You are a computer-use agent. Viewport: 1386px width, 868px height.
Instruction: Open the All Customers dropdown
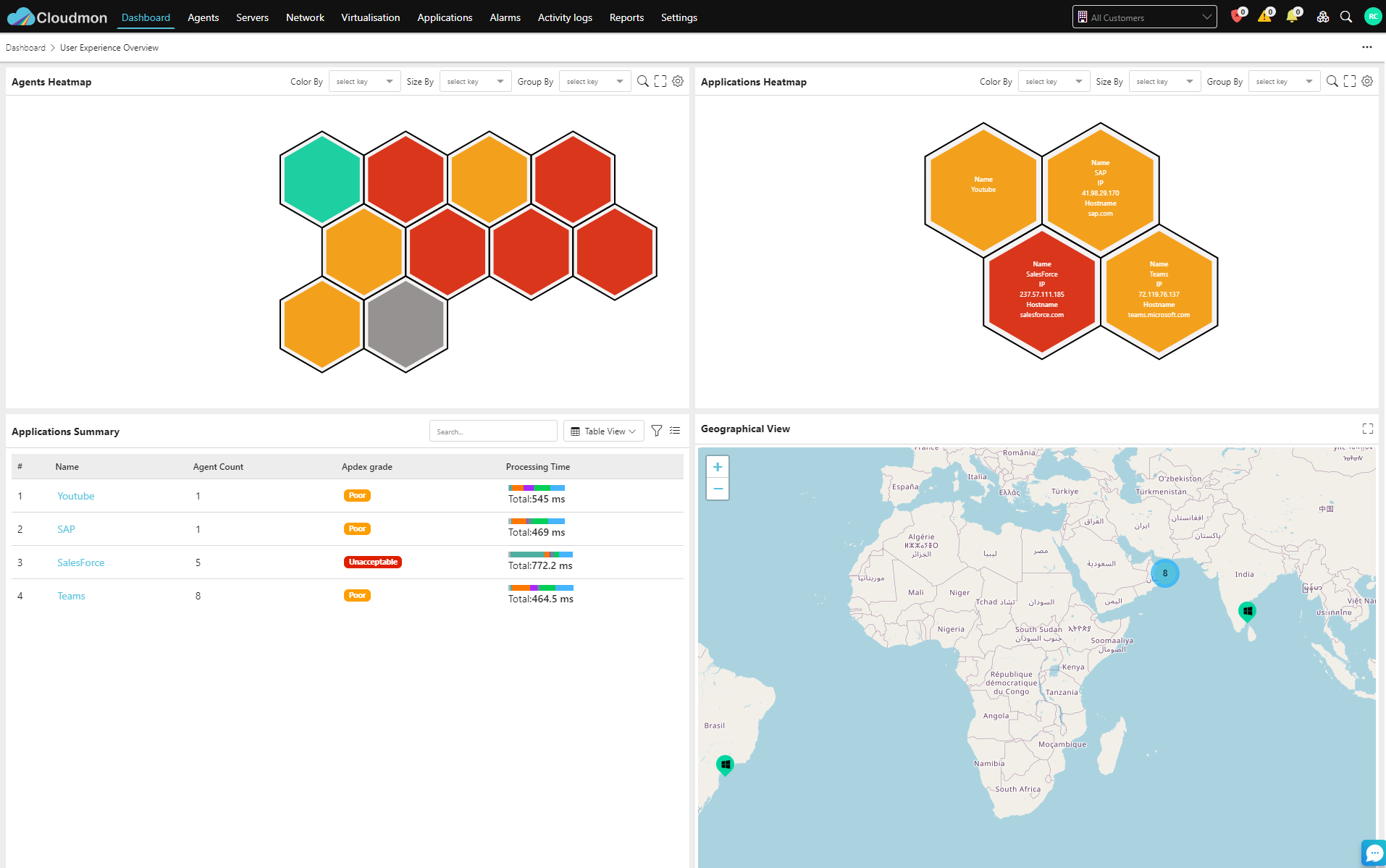(1144, 17)
